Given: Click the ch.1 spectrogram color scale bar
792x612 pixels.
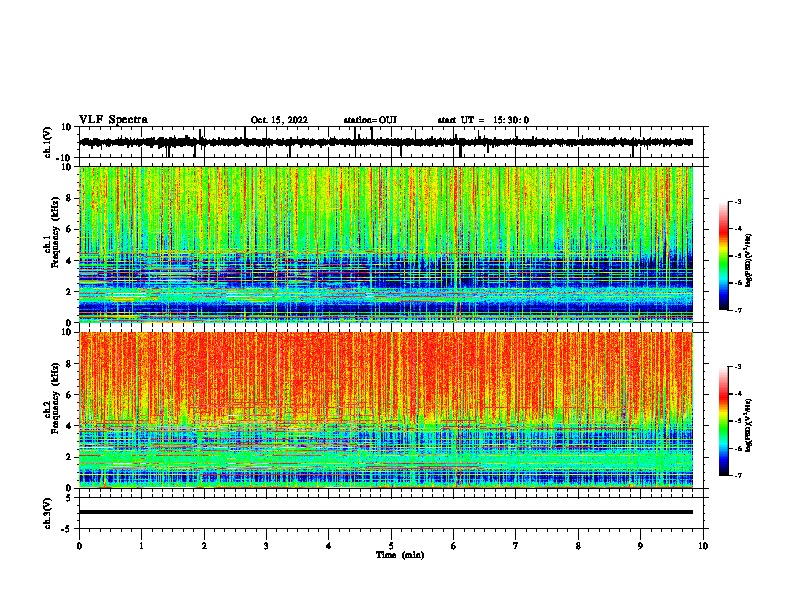Looking at the screenshot, I should pyautogui.click(x=723, y=256).
